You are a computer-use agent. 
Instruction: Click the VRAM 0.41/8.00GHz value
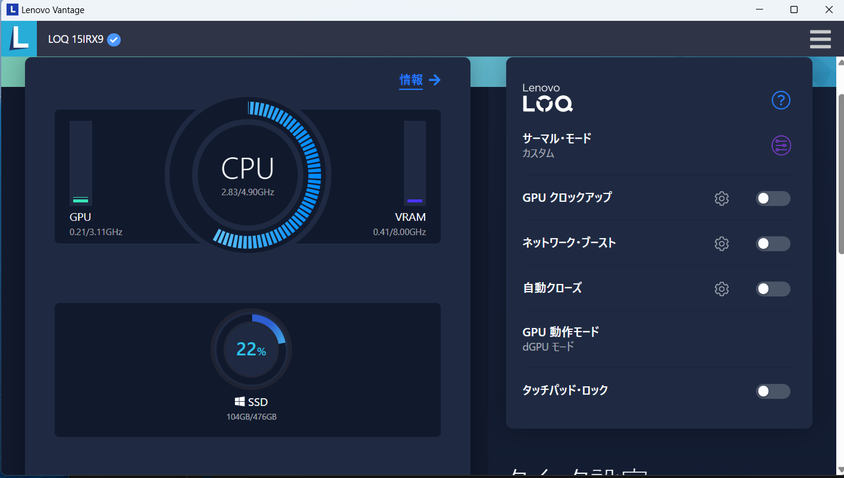(x=399, y=232)
